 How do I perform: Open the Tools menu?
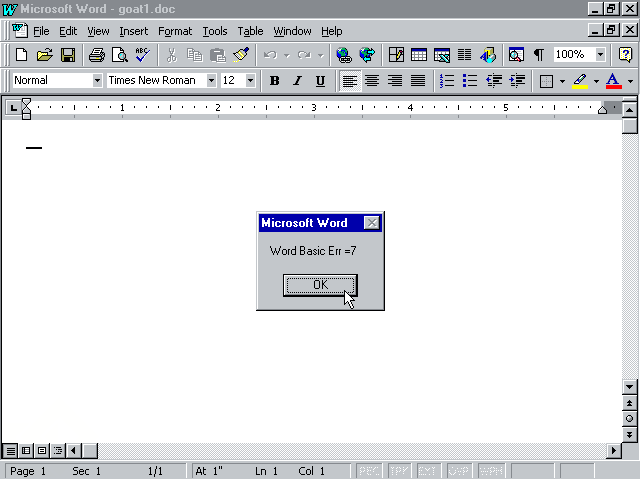coord(215,31)
